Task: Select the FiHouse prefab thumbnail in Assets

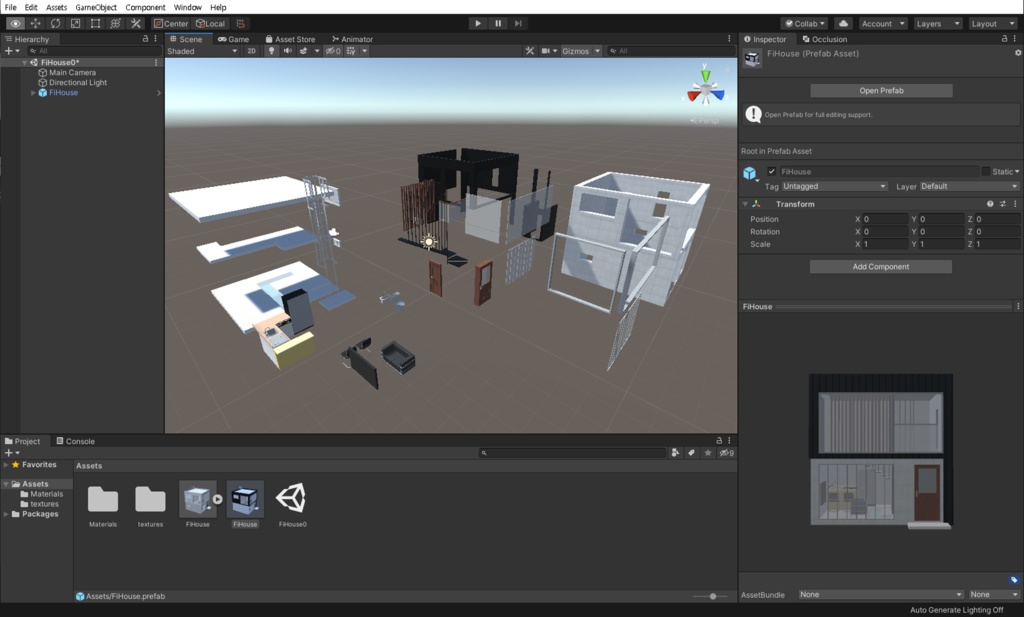Action: 245,498
